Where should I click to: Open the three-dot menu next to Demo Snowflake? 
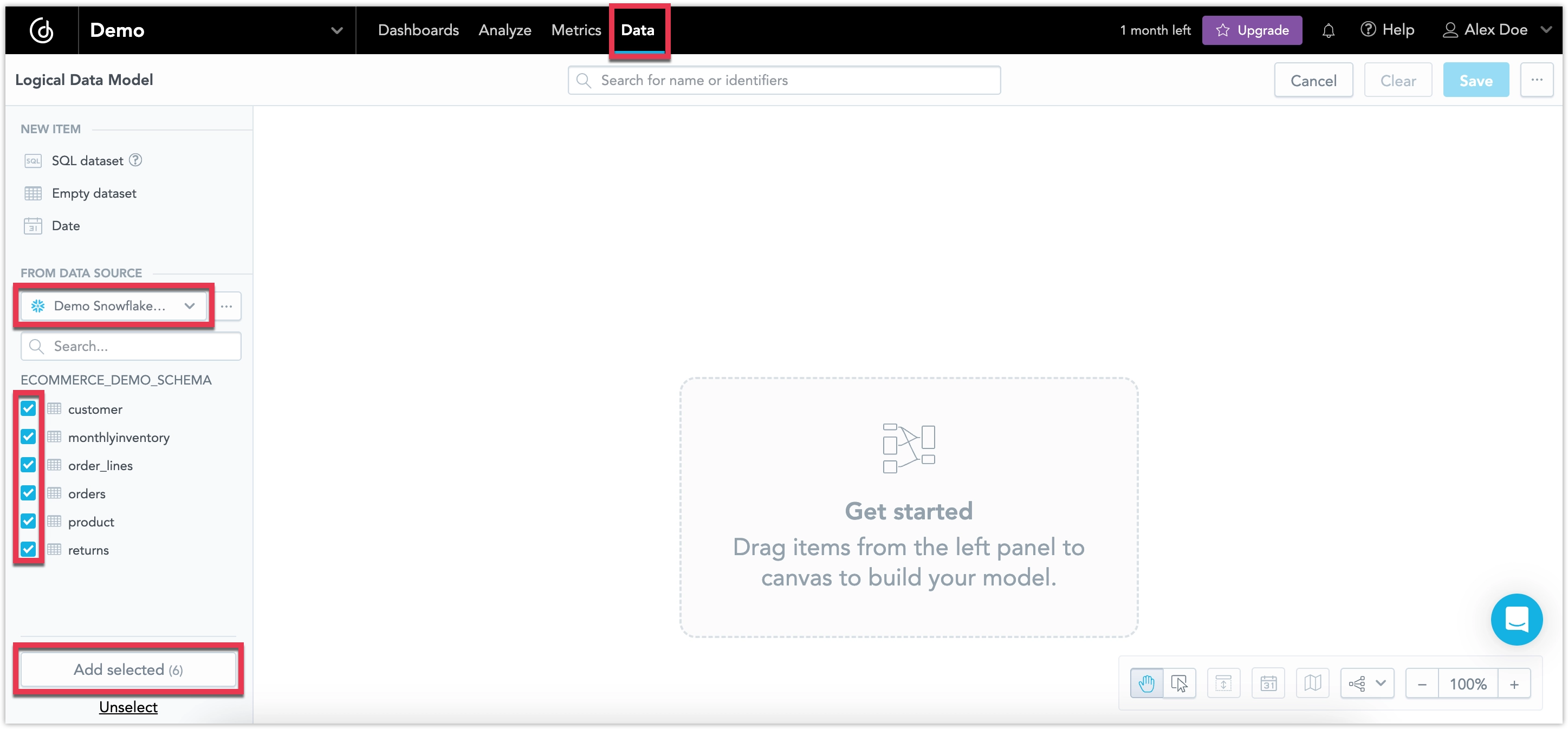tap(227, 306)
